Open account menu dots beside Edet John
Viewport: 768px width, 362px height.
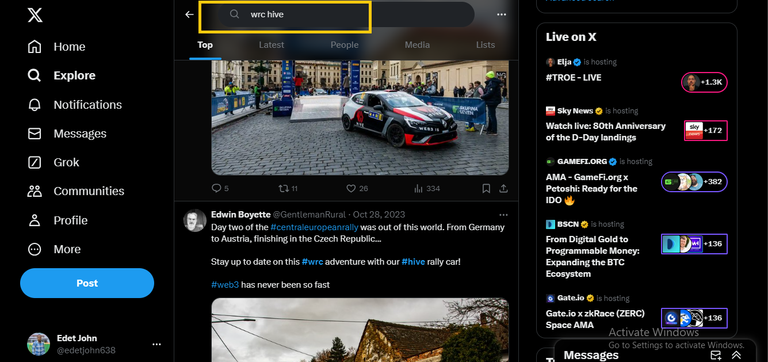[x=157, y=344]
